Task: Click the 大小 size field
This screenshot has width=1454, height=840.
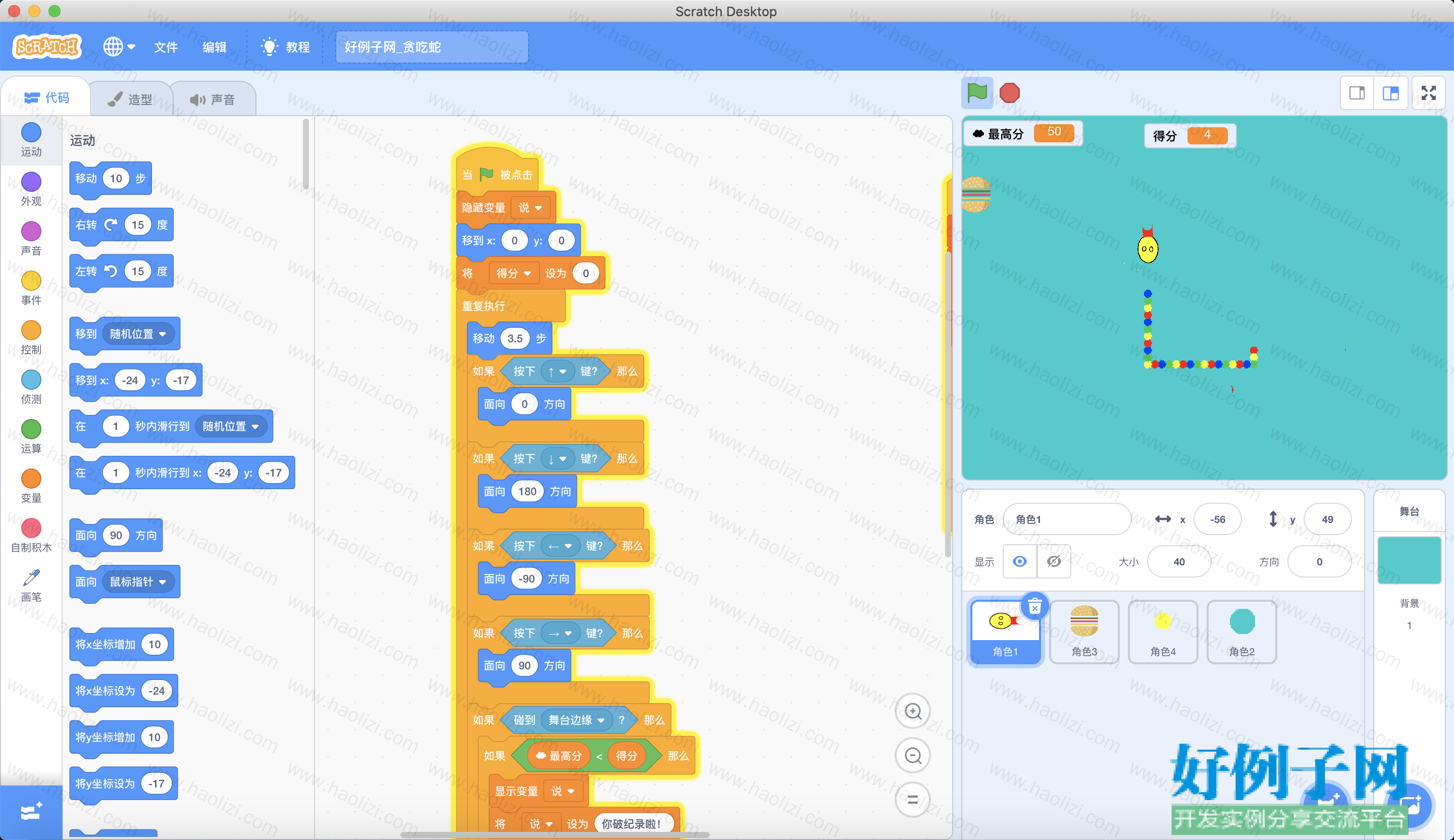Action: (x=1179, y=561)
